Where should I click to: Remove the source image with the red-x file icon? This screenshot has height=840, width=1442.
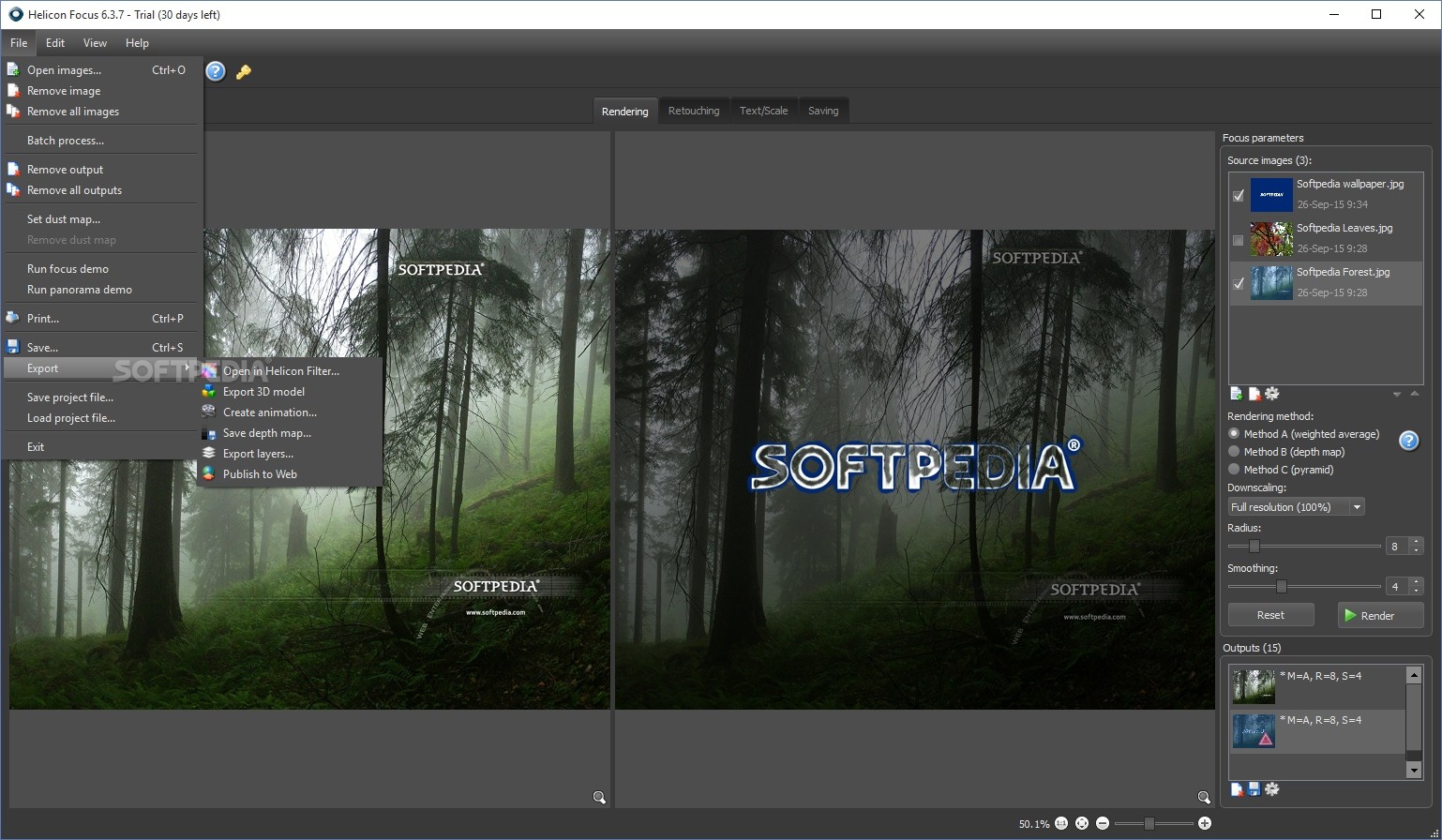pyautogui.click(x=1254, y=394)
